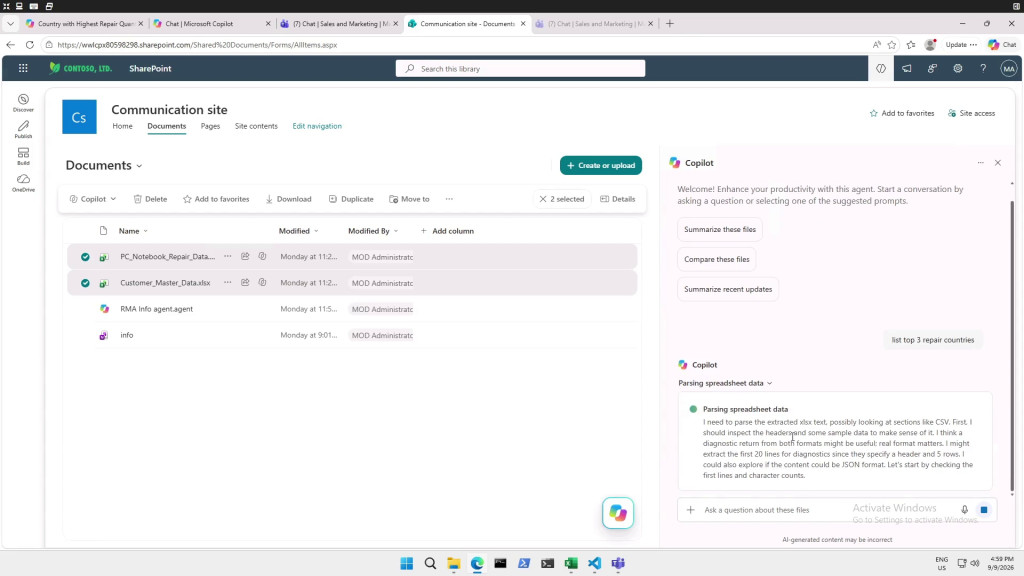Open Excel from the Windows taskbar

click(571, 563)
